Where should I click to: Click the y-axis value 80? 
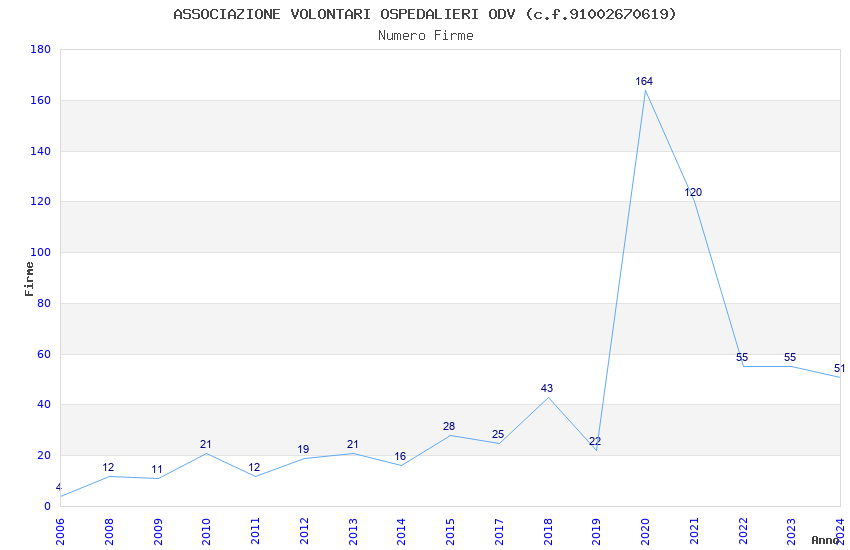43,303
